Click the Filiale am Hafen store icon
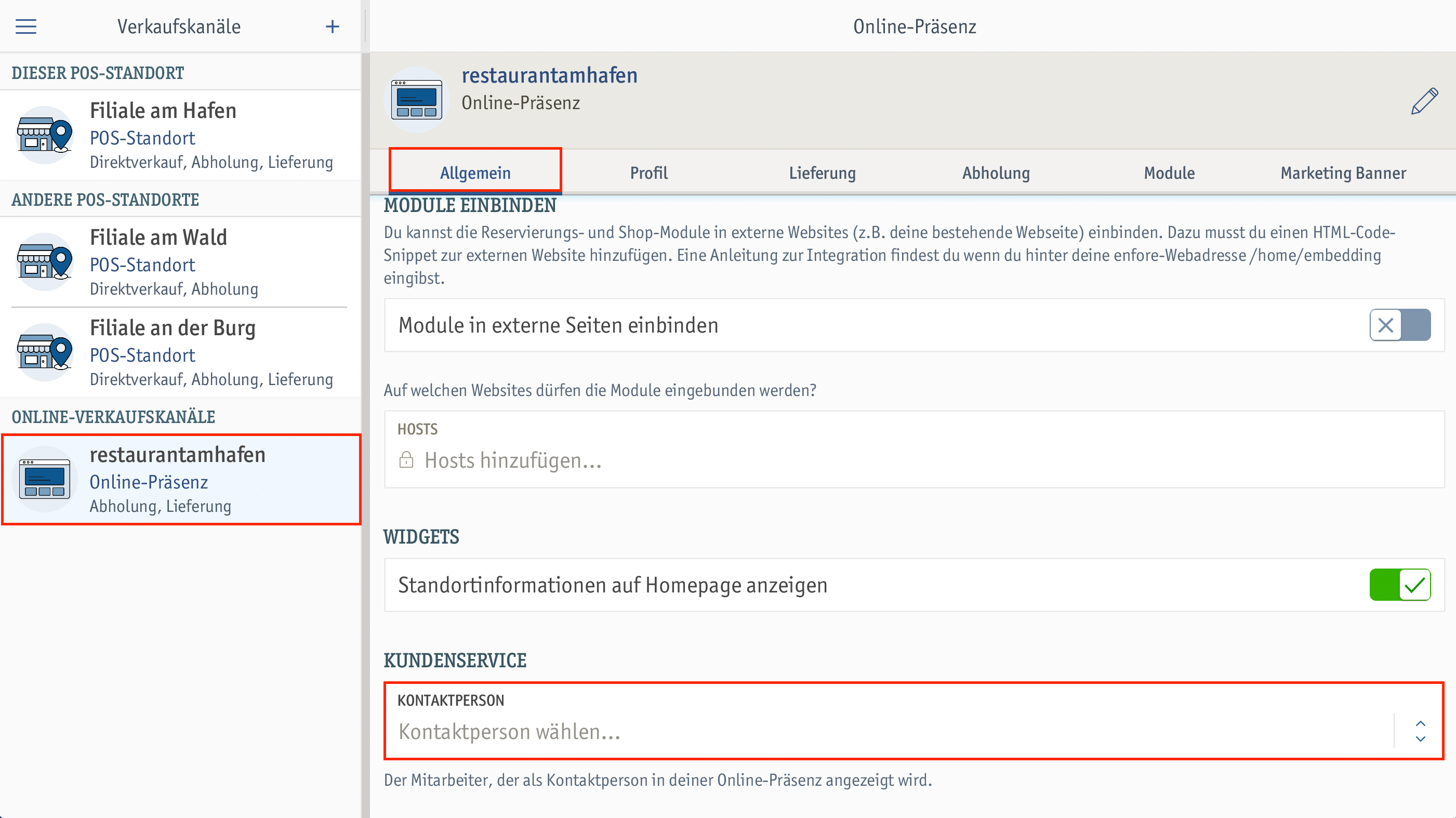This screenshot has height=818, width=1456. (45, 135)
